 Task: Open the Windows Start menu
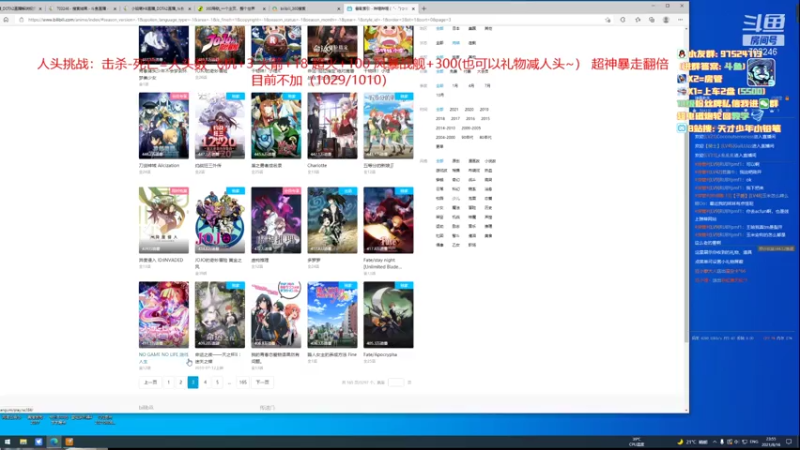pyautogui.click(x=7, y=442)
